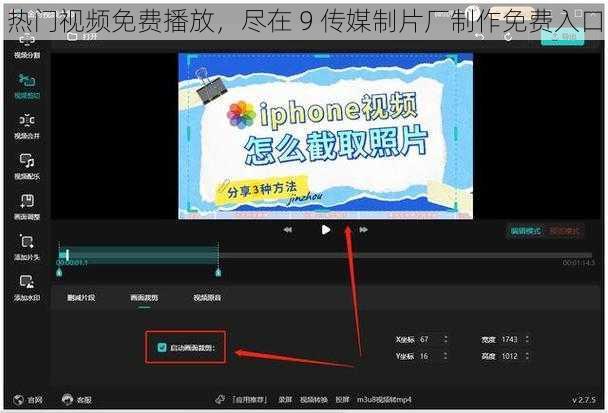Click the right clip end marker

pyautogui.click(x=218, y=273)
